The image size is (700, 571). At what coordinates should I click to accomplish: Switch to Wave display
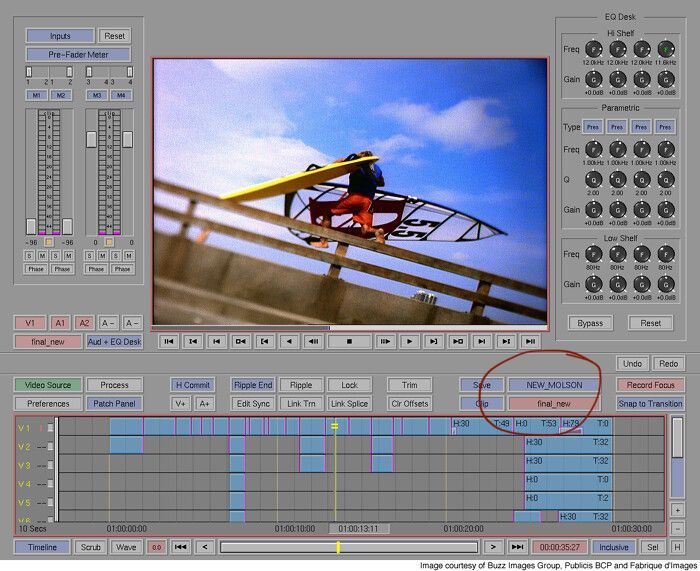[x=126, y=547]
